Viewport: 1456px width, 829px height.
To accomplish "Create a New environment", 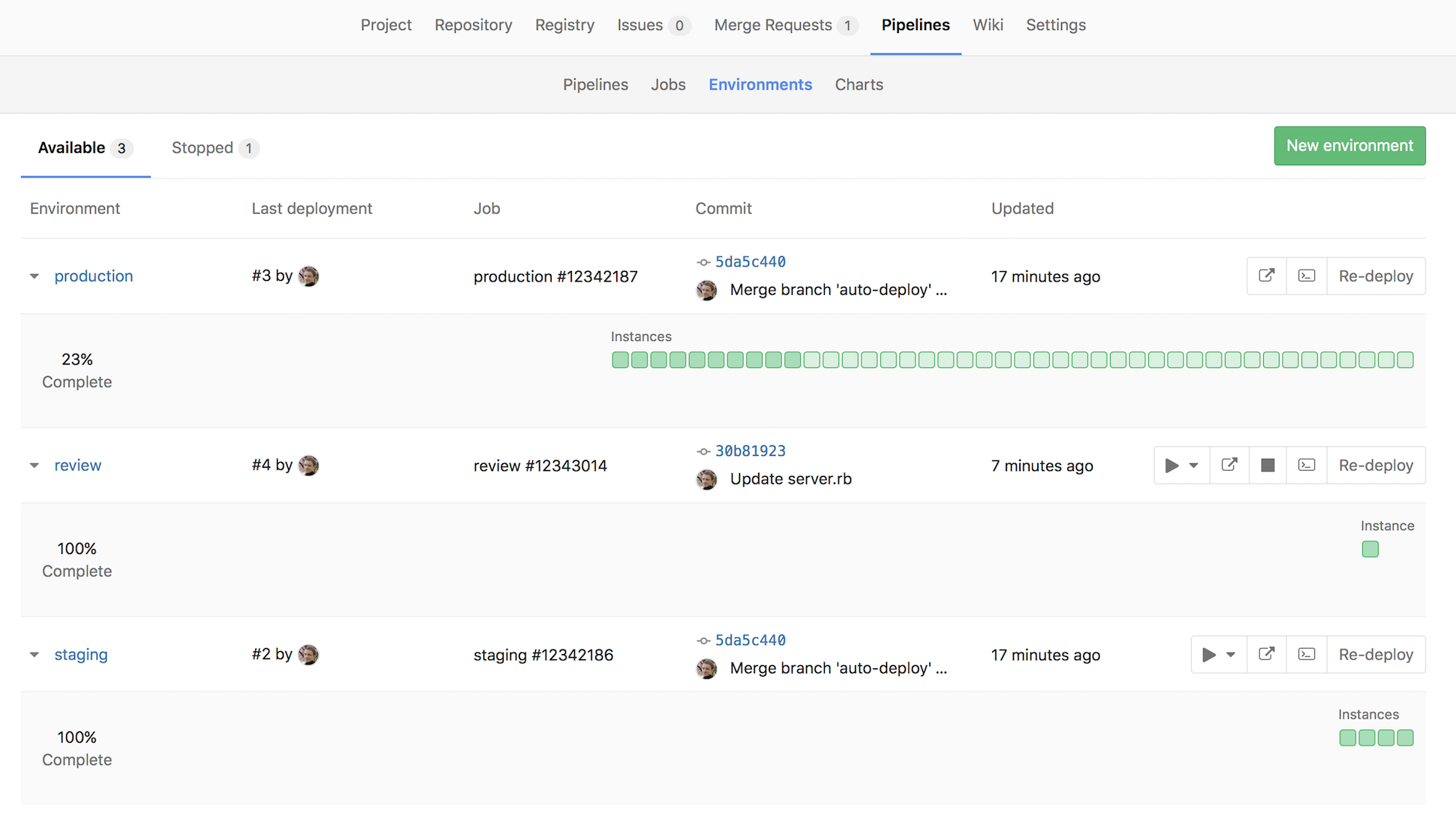I will [1349, 146].
